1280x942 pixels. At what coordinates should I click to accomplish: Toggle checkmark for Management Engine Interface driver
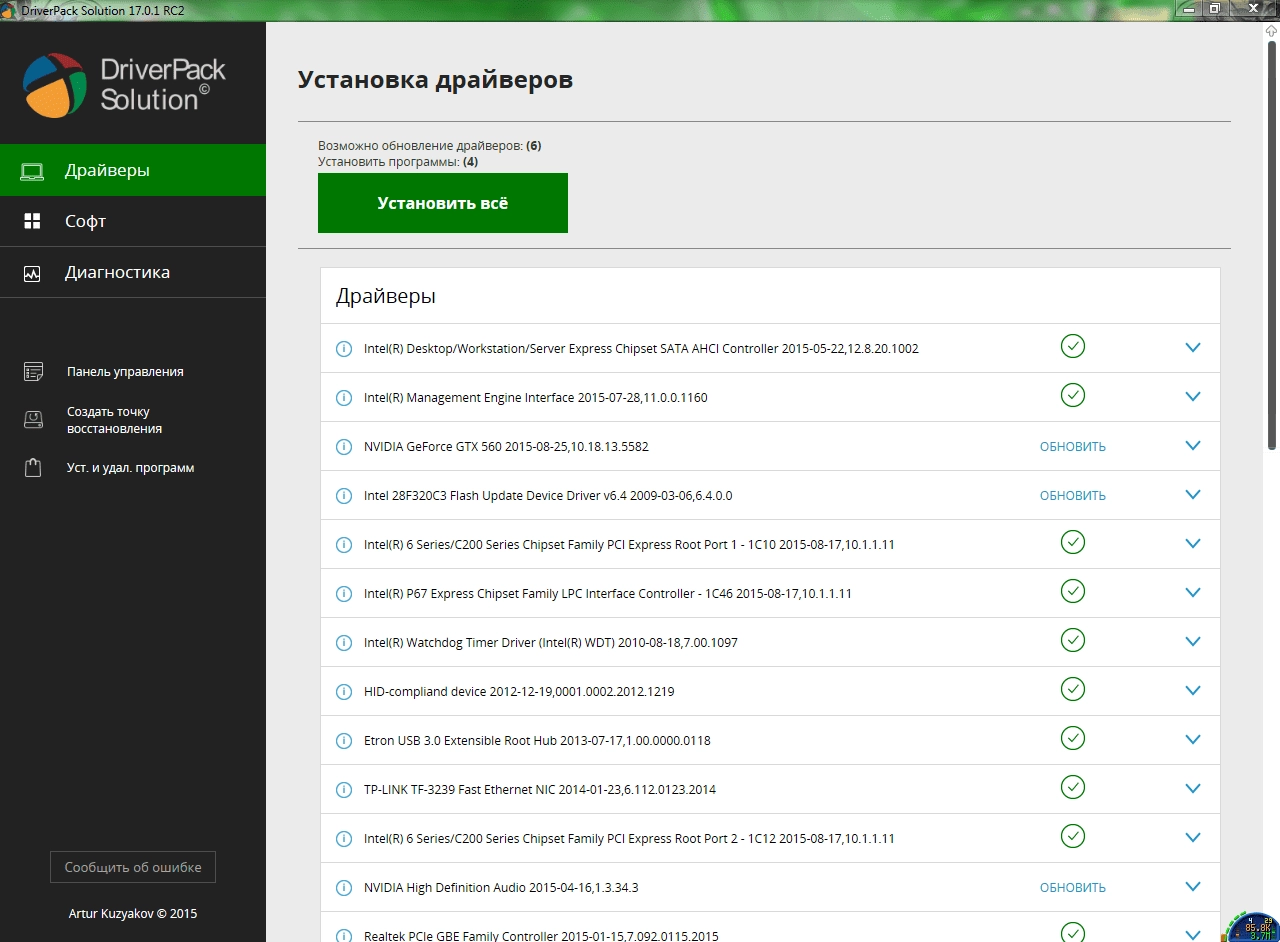click(x=1073, y=395)
